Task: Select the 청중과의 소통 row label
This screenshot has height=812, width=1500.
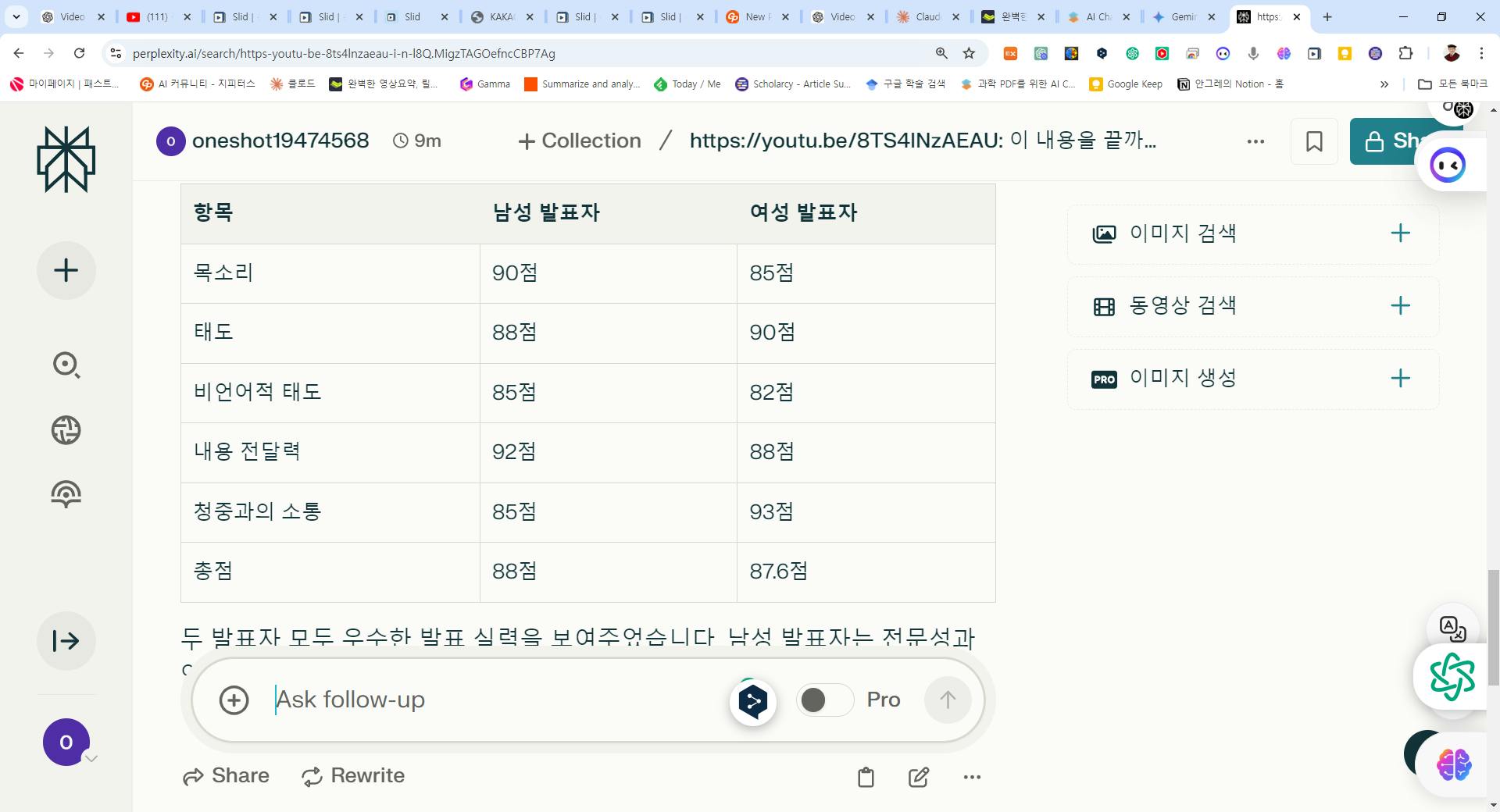Action: point(257,511)
